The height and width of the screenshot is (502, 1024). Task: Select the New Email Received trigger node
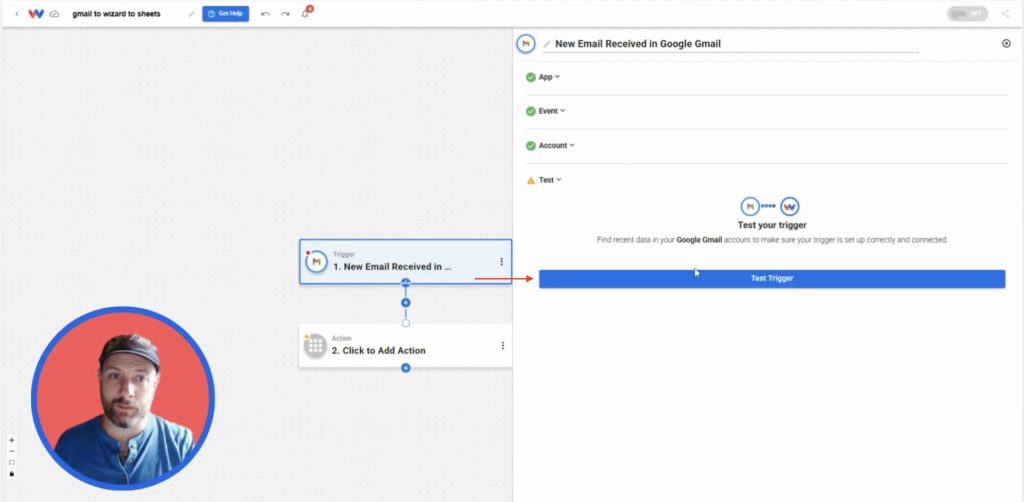[x=406, y=262]
